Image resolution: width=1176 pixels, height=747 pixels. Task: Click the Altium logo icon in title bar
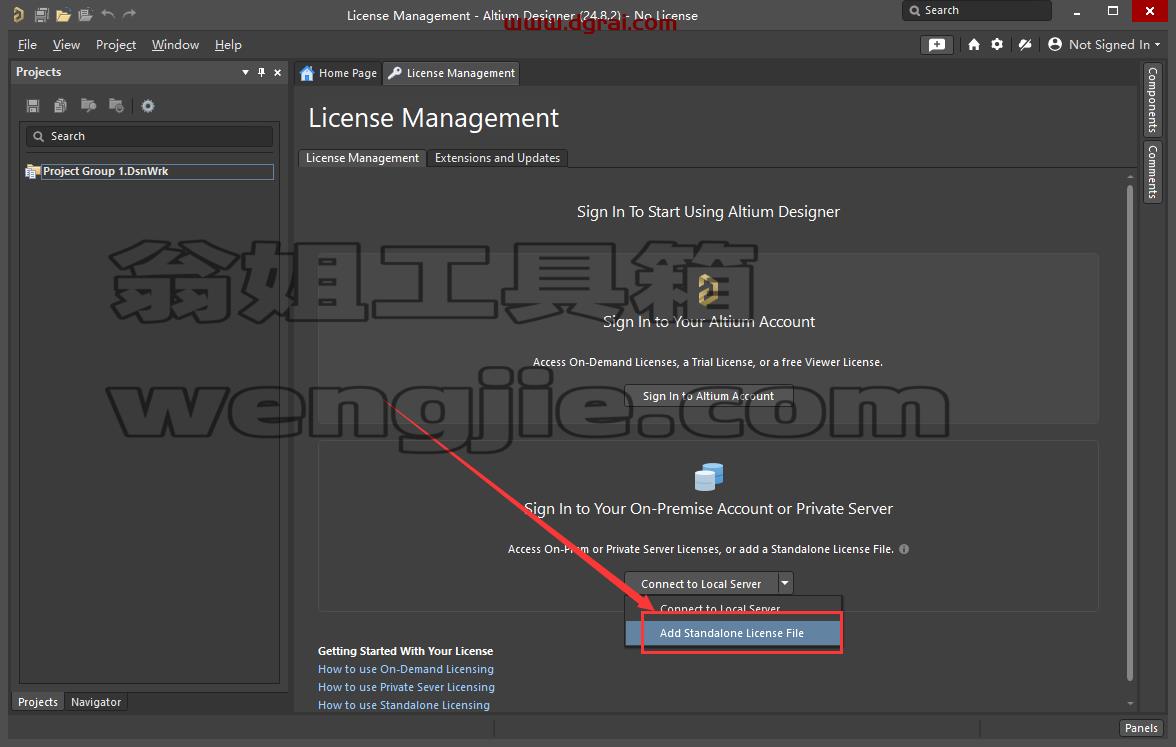[19, 14]
